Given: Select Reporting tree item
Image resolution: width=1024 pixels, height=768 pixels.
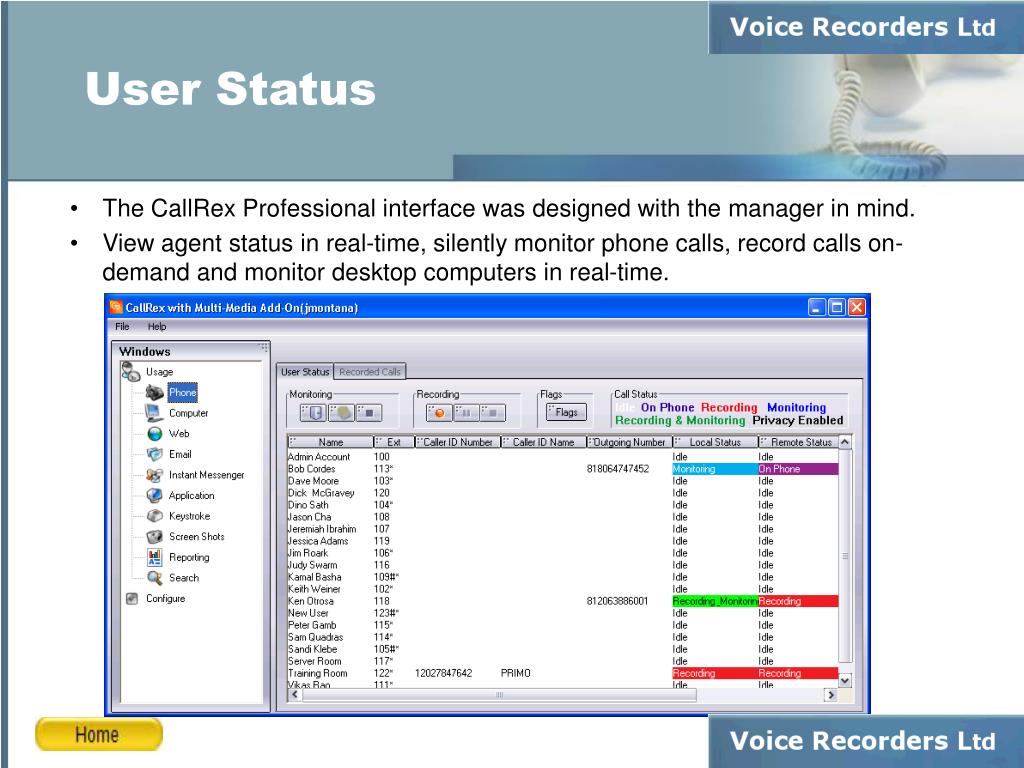Looking at the screenshot, I should [189, 557].
